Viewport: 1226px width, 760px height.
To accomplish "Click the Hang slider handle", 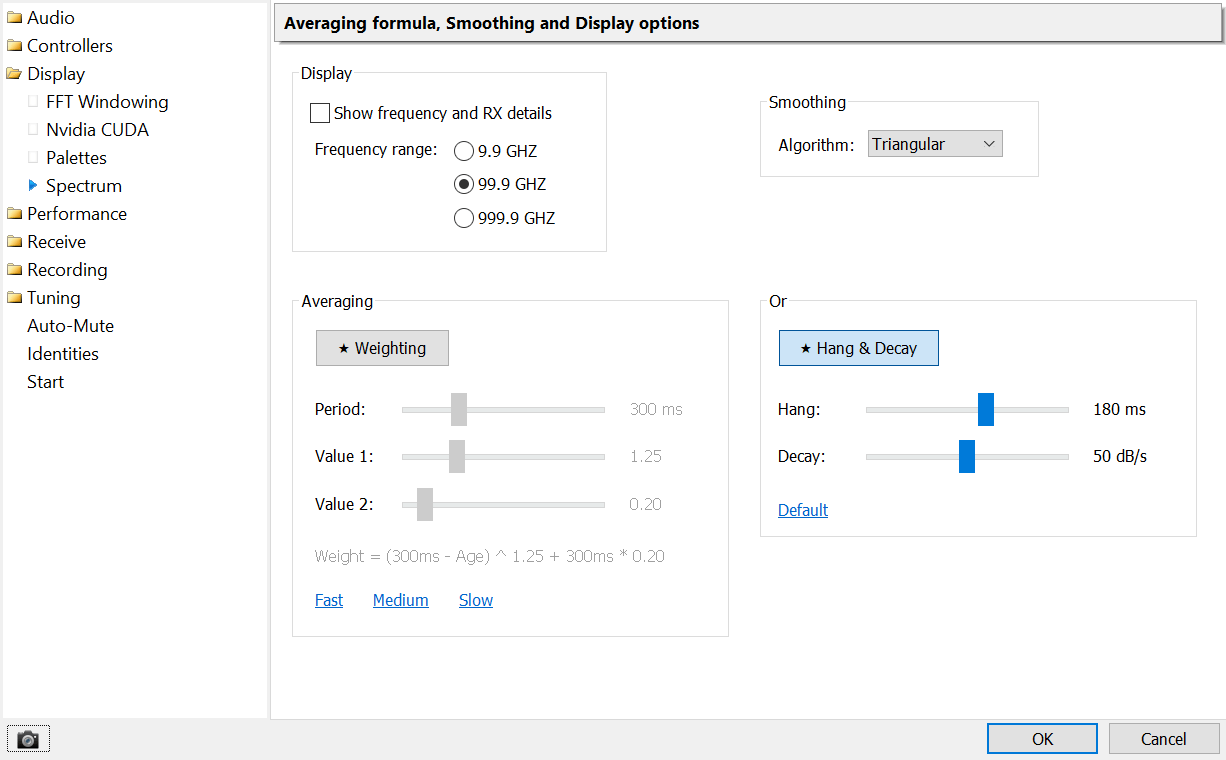I will coord(986,409).
